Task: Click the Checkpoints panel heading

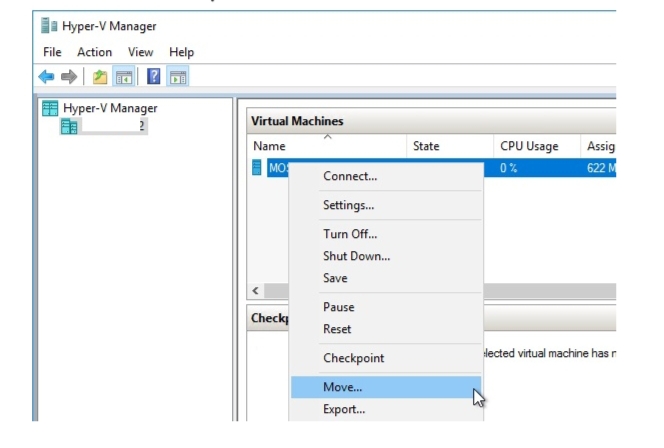Action: coord(269,318)
